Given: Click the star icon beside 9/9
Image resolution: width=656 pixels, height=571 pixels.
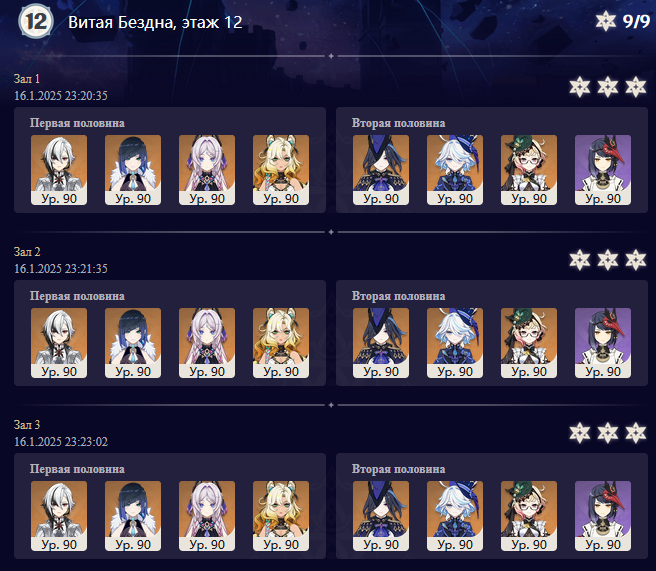Looking at the screenshot, I should (x=605, y=21).
